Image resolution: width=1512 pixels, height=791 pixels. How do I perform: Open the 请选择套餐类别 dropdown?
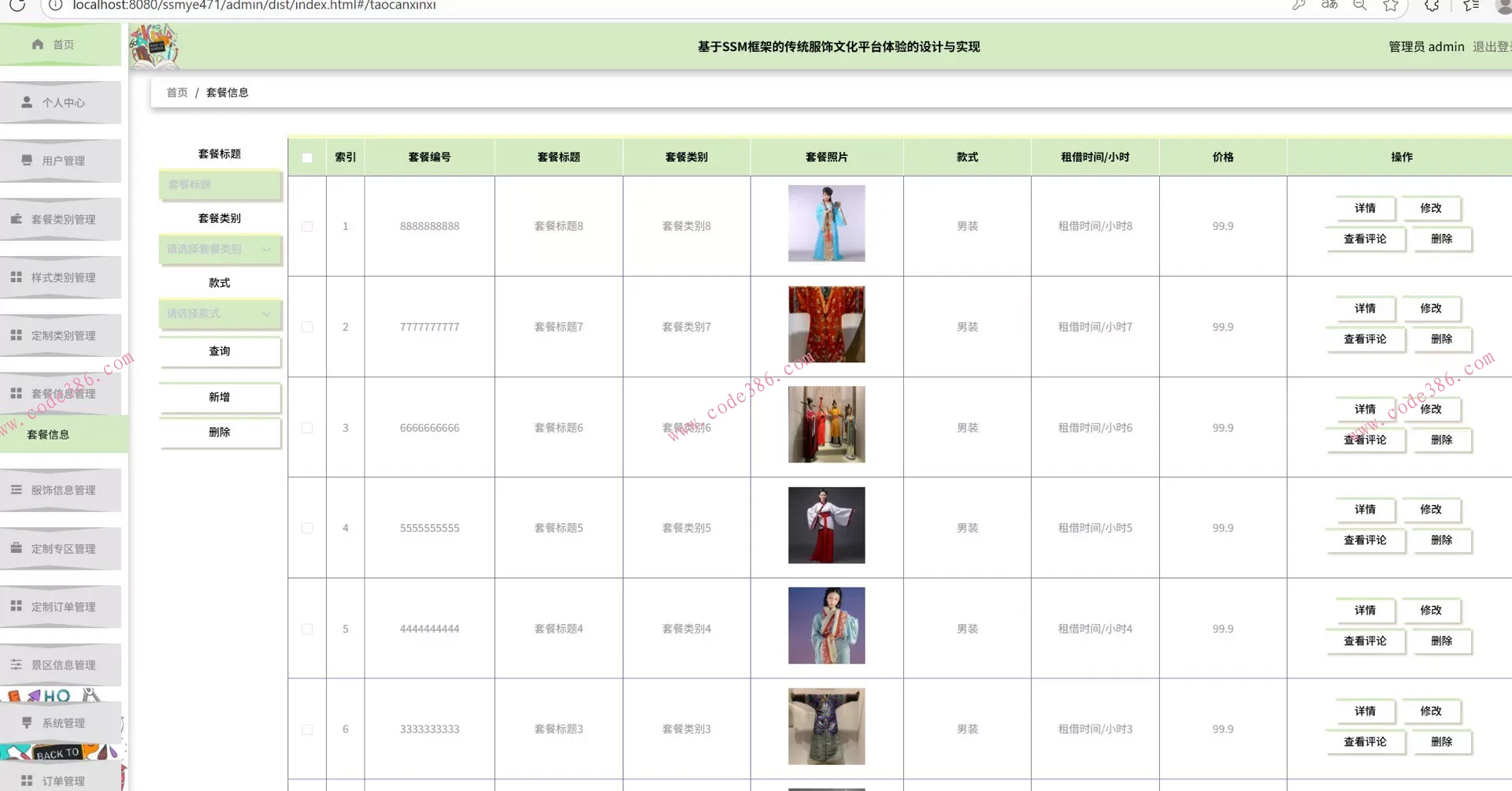coord(219,249)
